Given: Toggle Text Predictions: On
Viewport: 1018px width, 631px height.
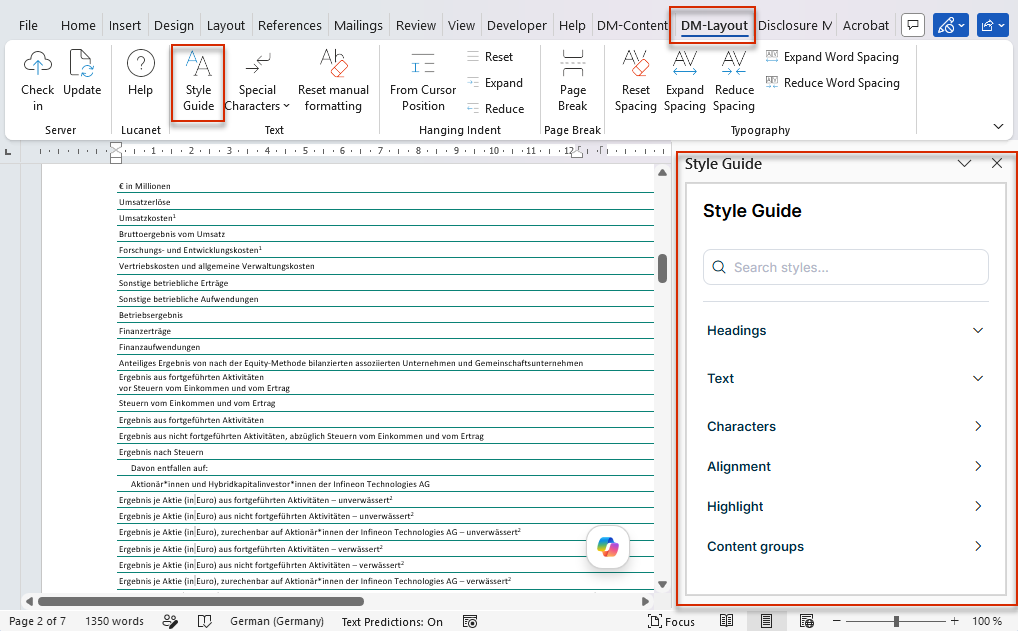Looking at the screenshot, I should click(392, 621).
